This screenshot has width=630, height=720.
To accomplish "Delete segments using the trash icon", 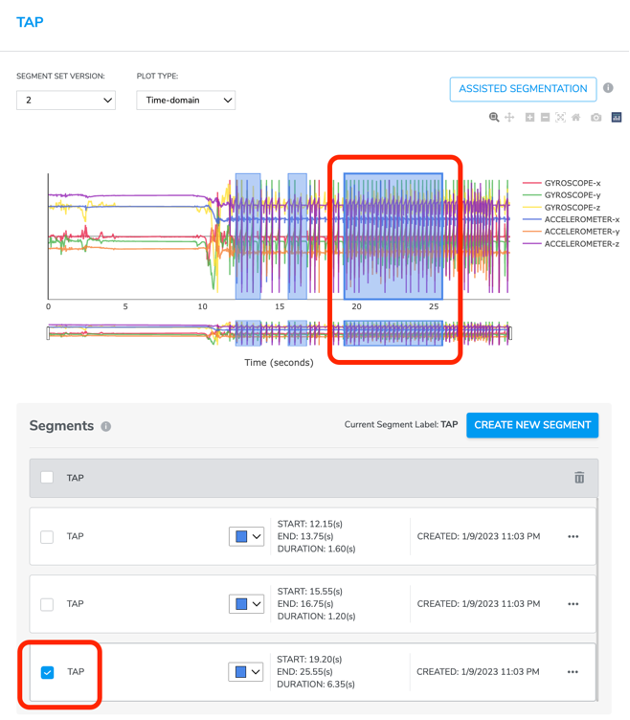I will (x=579, y=478).
